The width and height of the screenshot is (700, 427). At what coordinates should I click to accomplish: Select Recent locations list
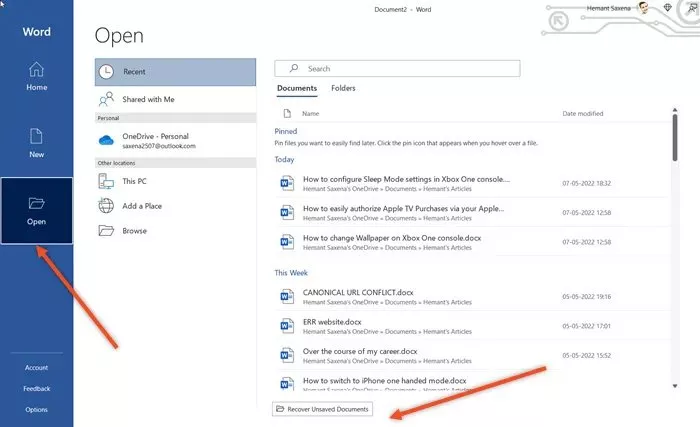click(175, 72)
